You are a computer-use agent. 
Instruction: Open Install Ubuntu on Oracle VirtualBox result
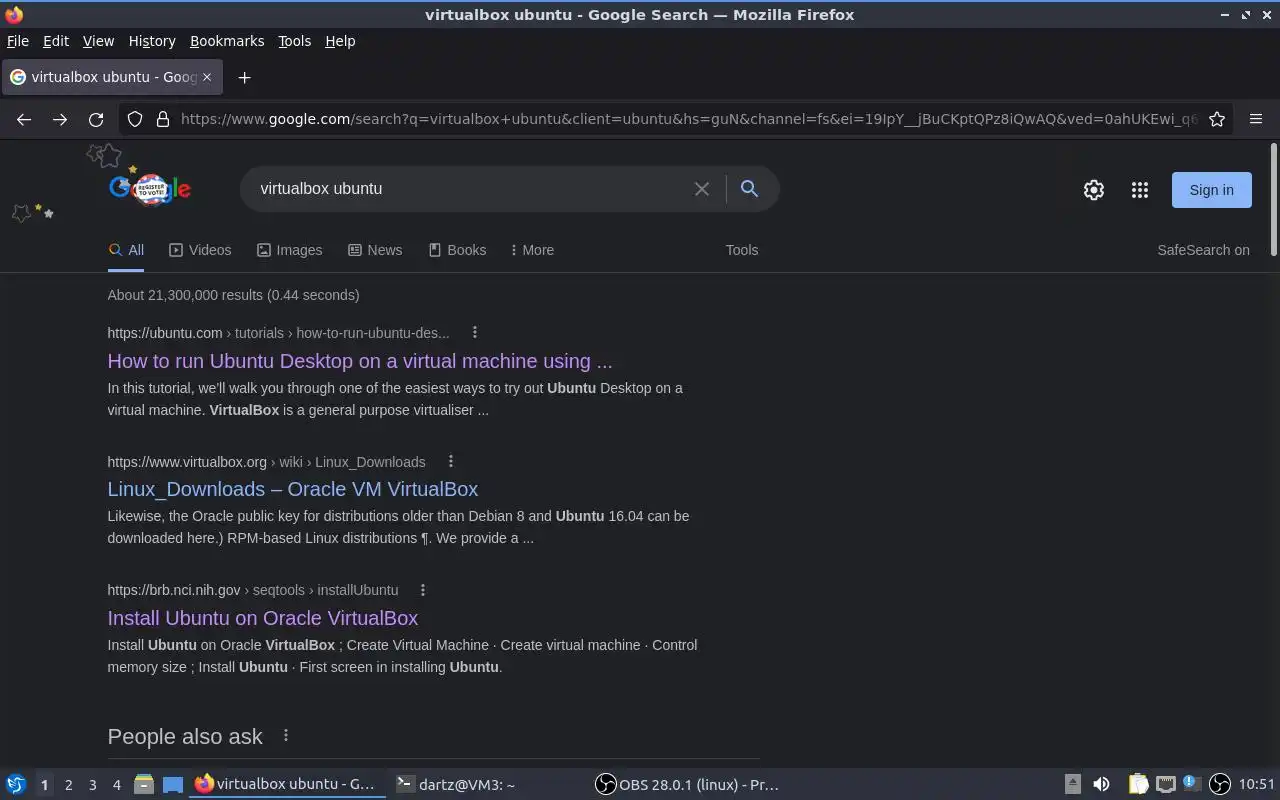pyautogui.click(x=263, y=618)
